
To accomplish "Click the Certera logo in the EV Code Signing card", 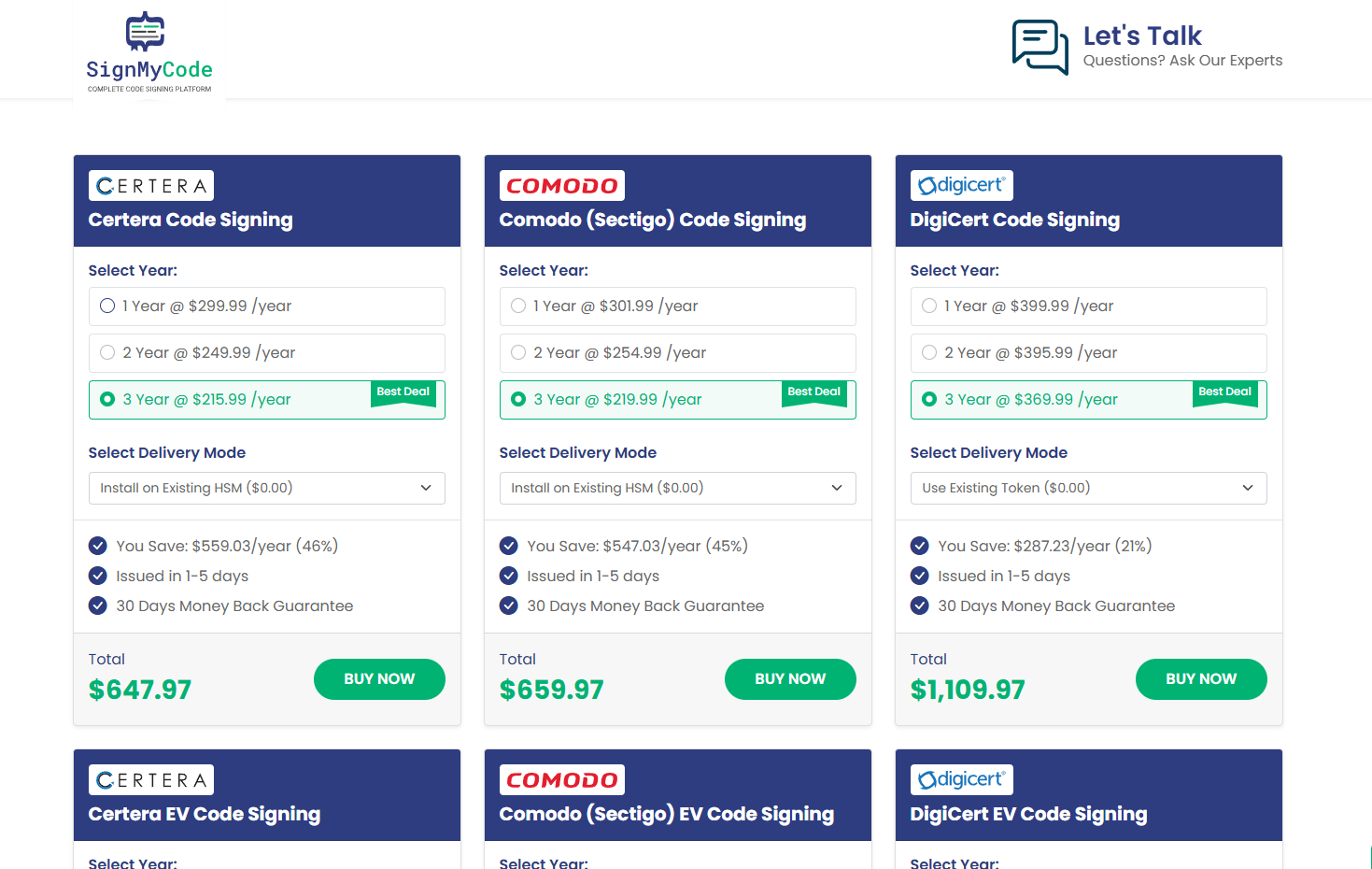I will (x=151, y=780).
